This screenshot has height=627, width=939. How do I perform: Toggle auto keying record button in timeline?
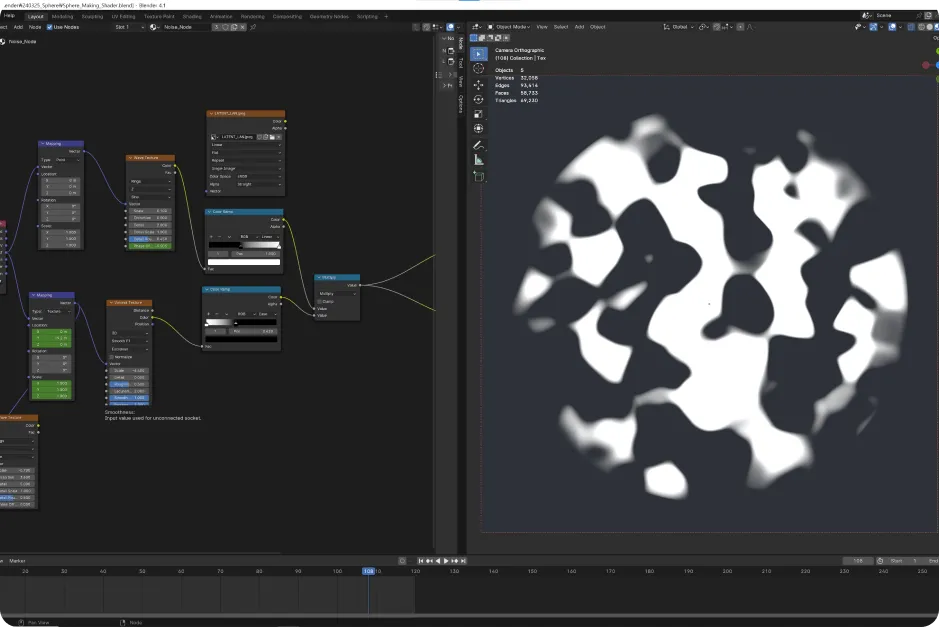[402, 561]
